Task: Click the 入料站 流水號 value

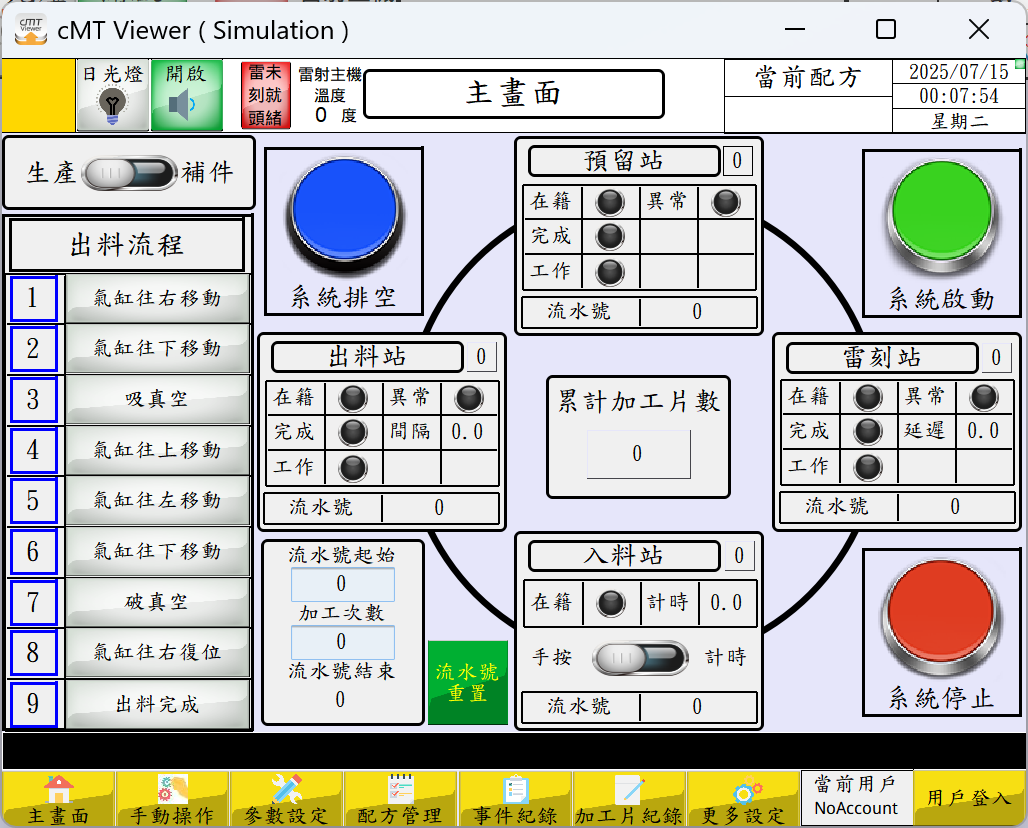Action: tap(698, 707)
